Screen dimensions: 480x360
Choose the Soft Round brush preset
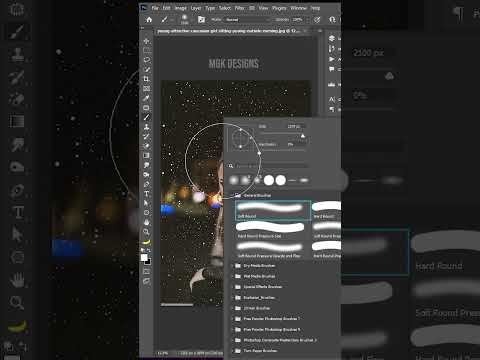273,210
